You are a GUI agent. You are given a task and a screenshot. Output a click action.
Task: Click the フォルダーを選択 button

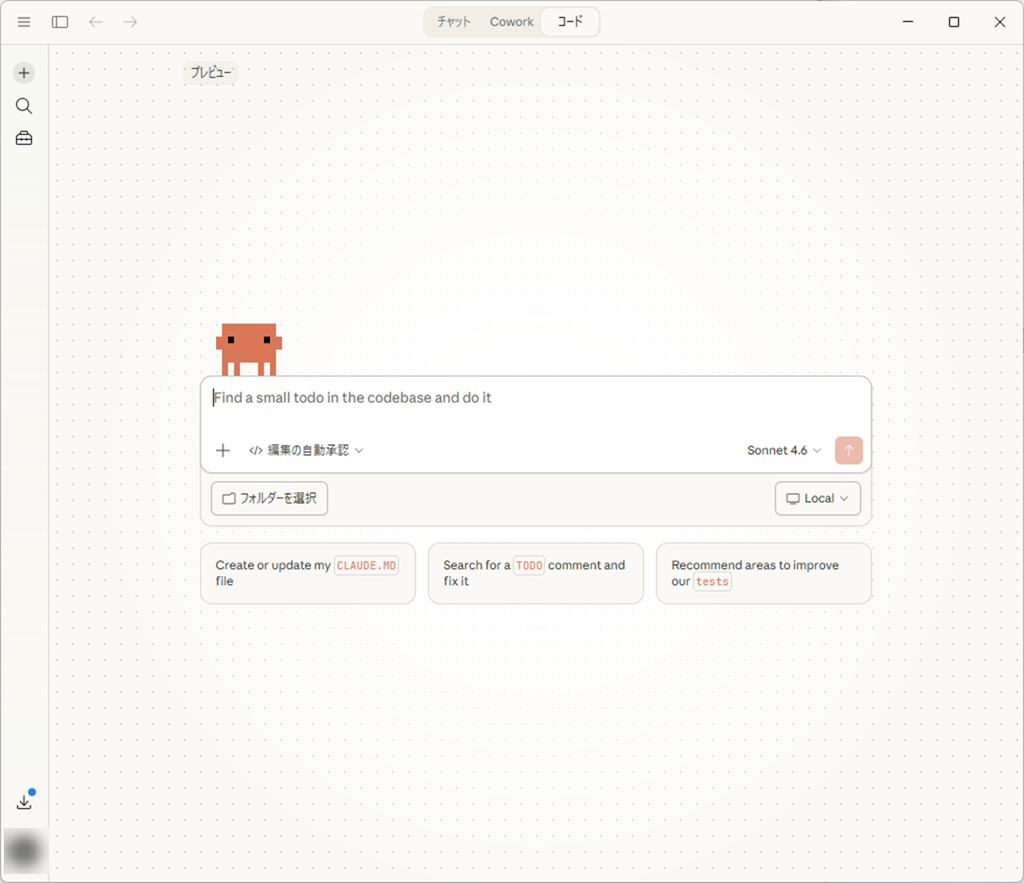click(x=269, y=498)
